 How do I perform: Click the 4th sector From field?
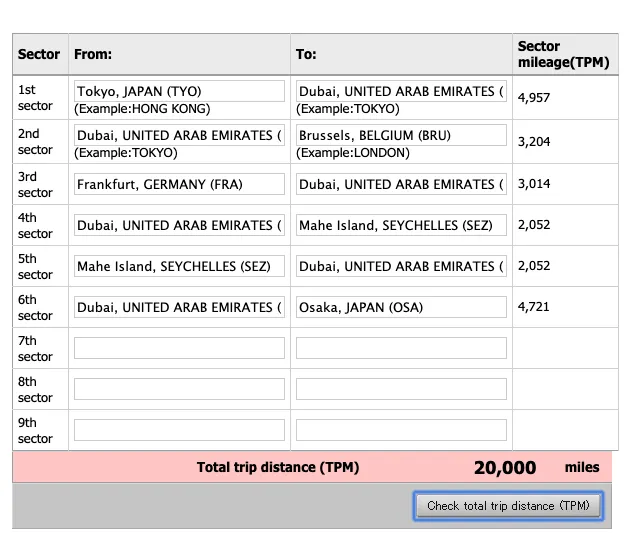coord(179,225)
